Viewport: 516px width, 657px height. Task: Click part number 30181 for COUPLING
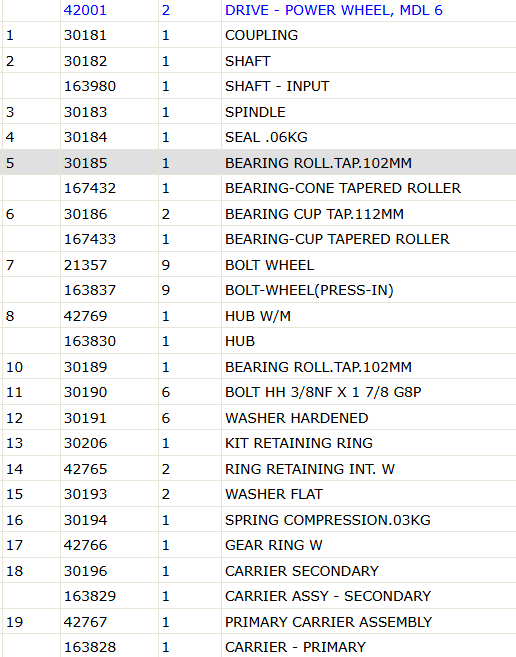(x=85, y=35)
